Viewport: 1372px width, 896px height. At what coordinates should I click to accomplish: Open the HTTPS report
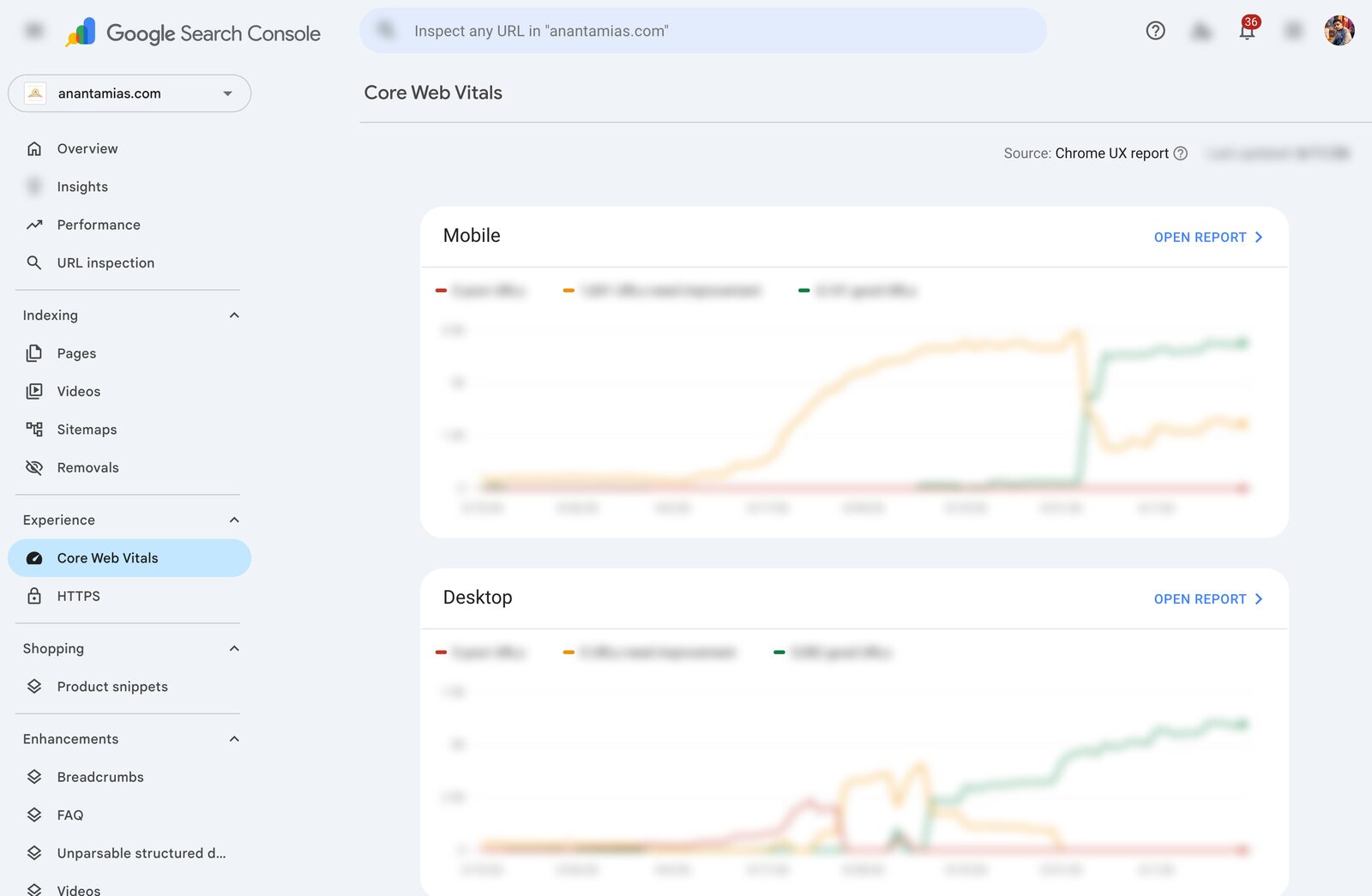coord(129,596)
